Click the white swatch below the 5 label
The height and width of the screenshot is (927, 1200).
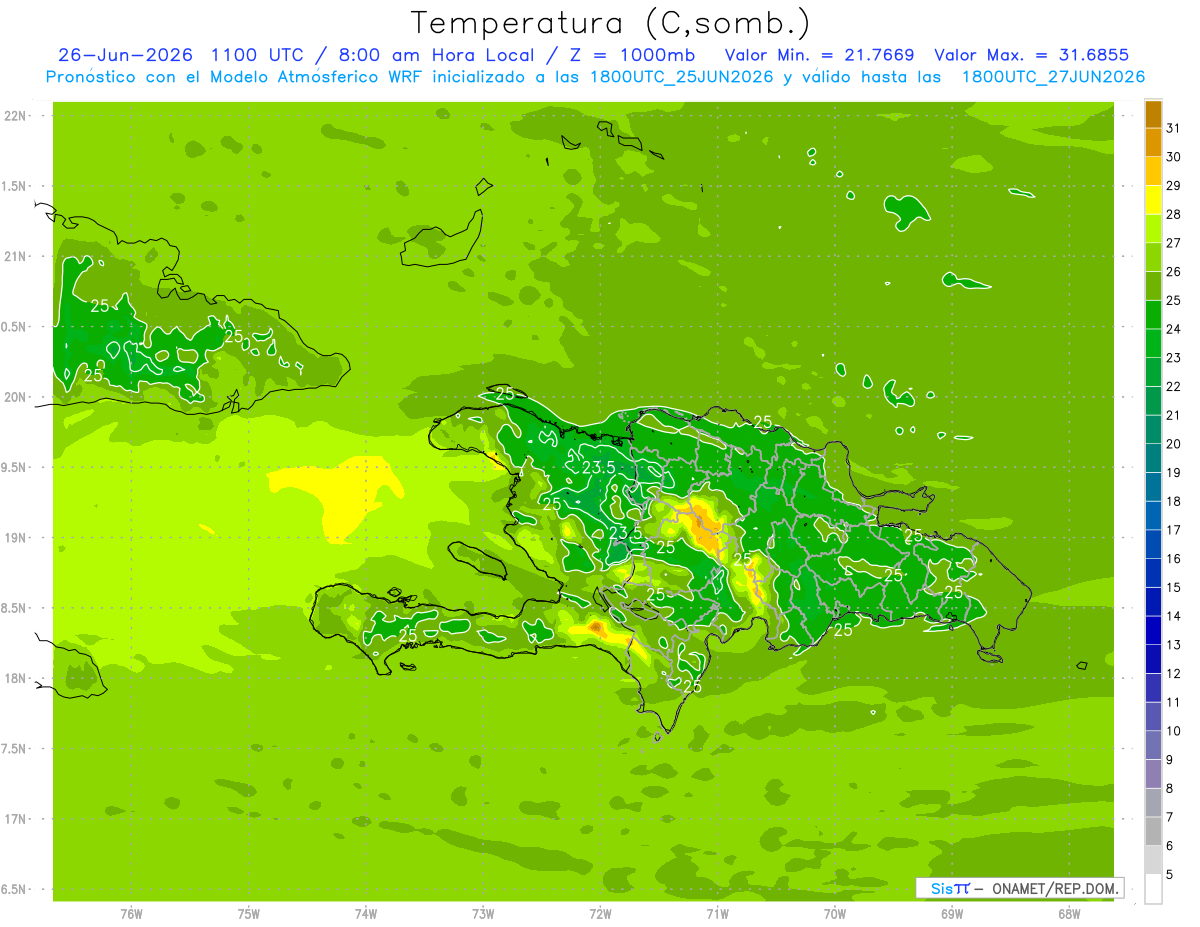pyautogui.click(x=1153, y=888)
